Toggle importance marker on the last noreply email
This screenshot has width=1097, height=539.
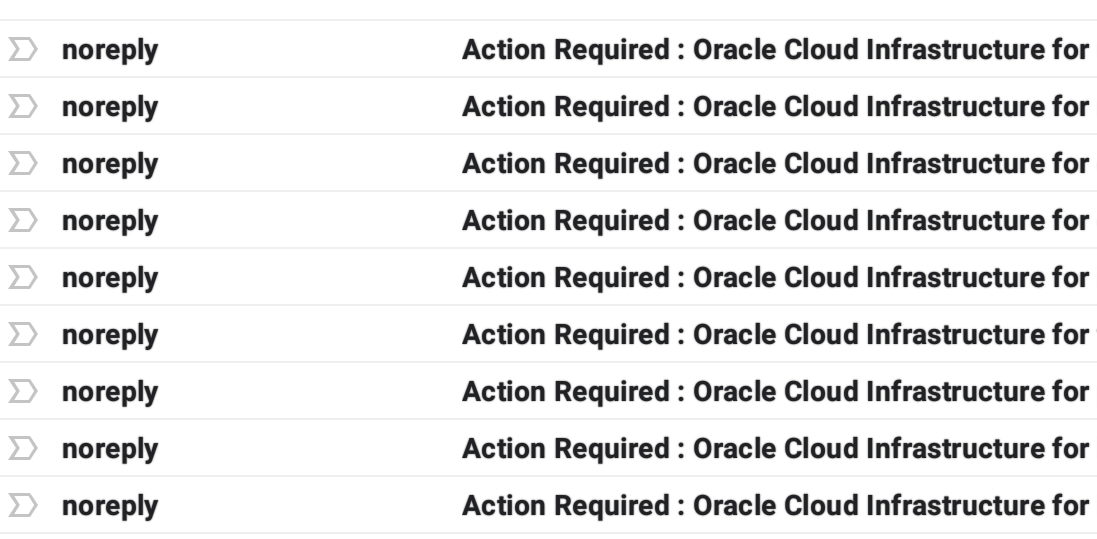click(22, 505)
